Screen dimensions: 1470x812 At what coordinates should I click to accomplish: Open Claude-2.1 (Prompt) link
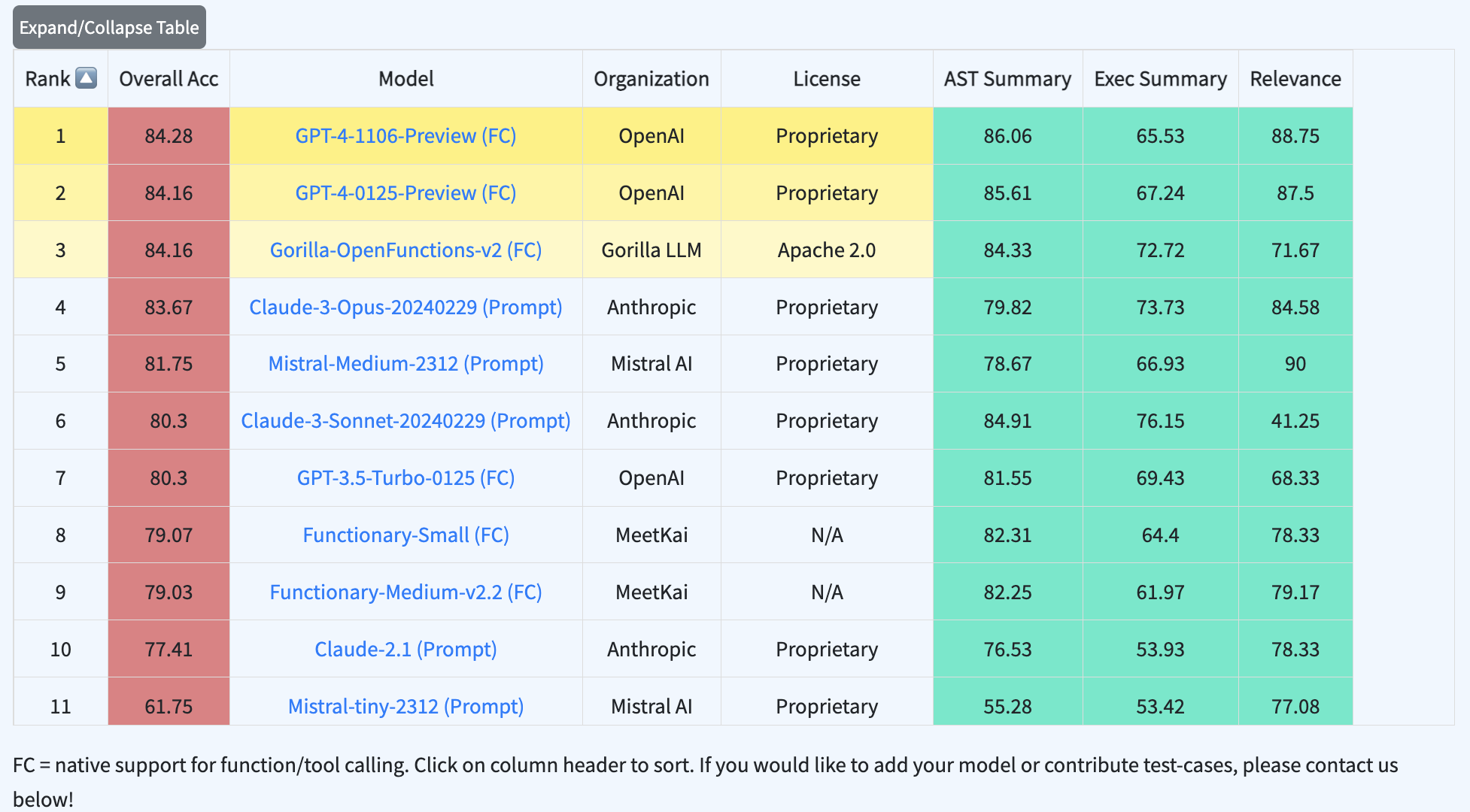click(x=405, y=650)
